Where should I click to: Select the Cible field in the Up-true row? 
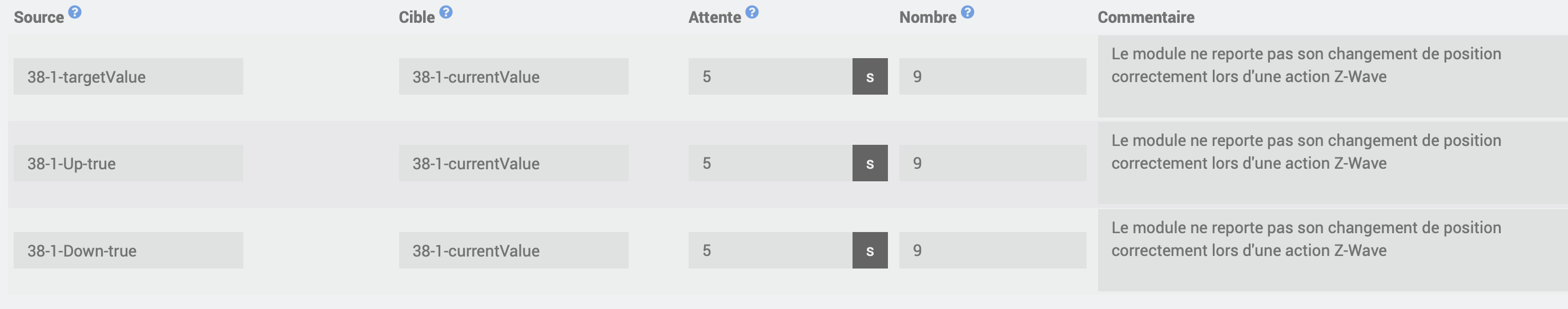(x=514, y=163)
